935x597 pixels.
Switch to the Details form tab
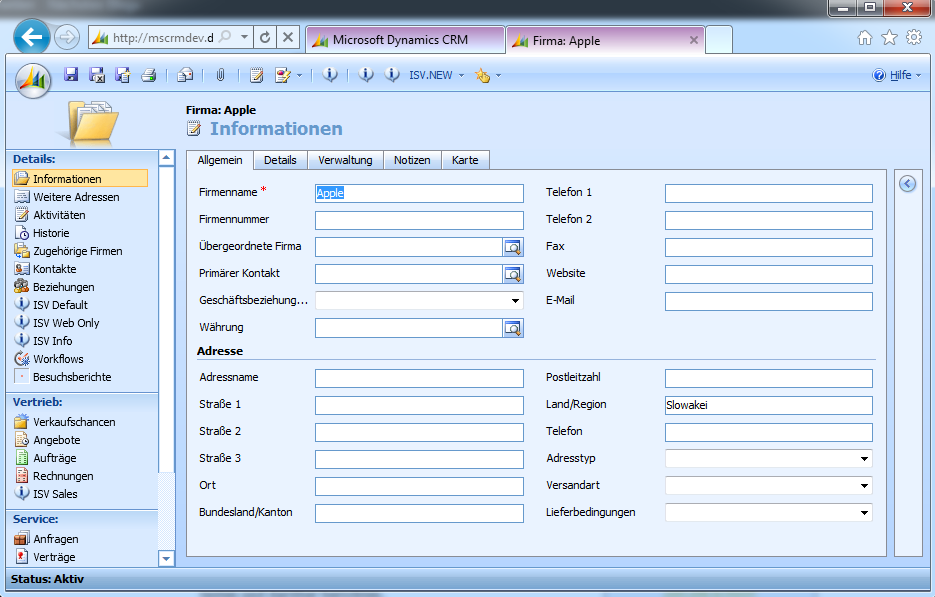[x=280, y=160]
